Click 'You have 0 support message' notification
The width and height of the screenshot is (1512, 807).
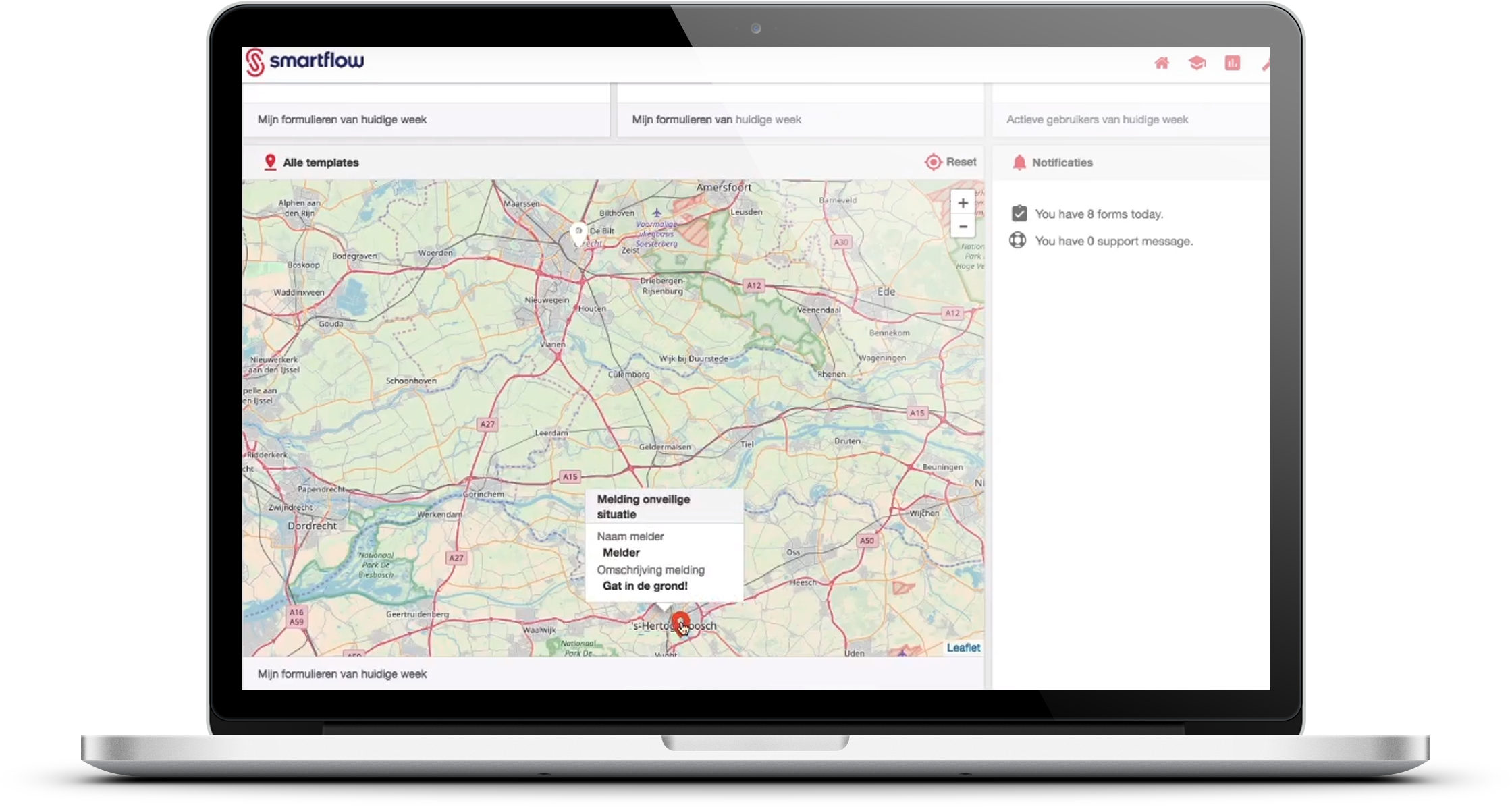(x=1114, y=241)
